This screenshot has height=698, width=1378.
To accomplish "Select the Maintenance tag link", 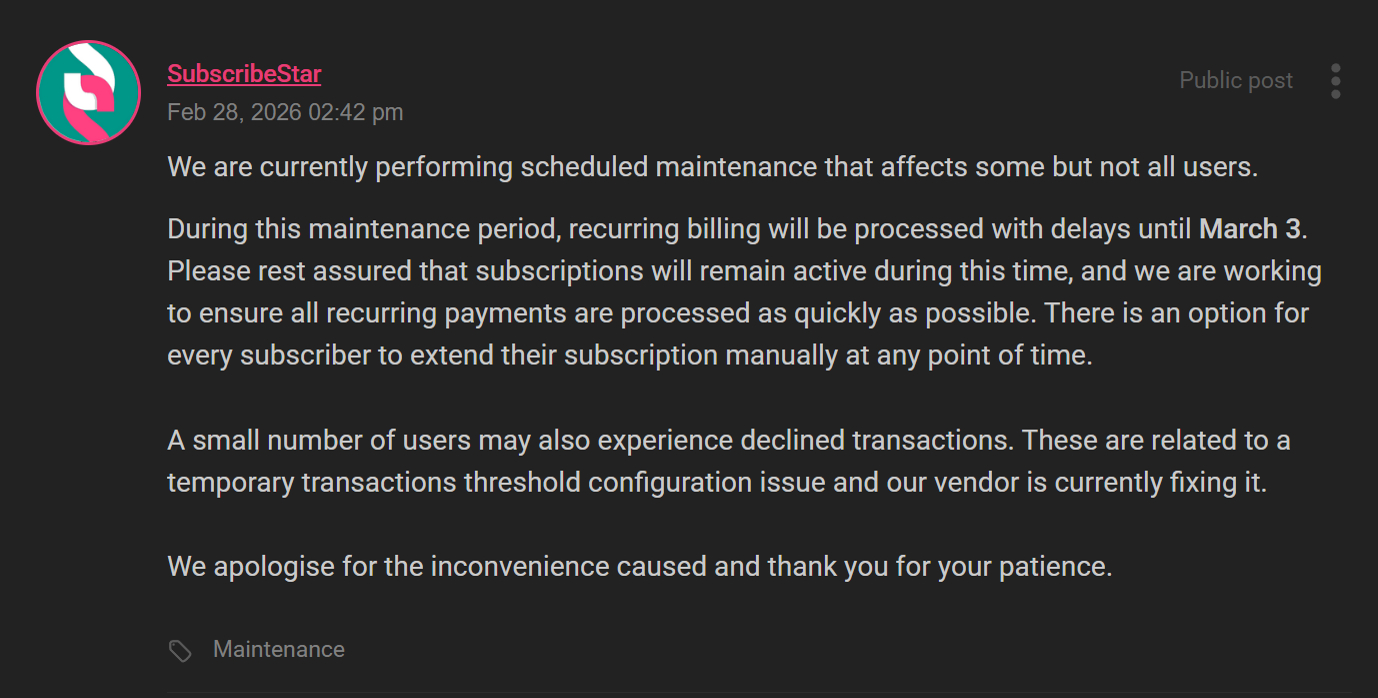I will 279,649.
